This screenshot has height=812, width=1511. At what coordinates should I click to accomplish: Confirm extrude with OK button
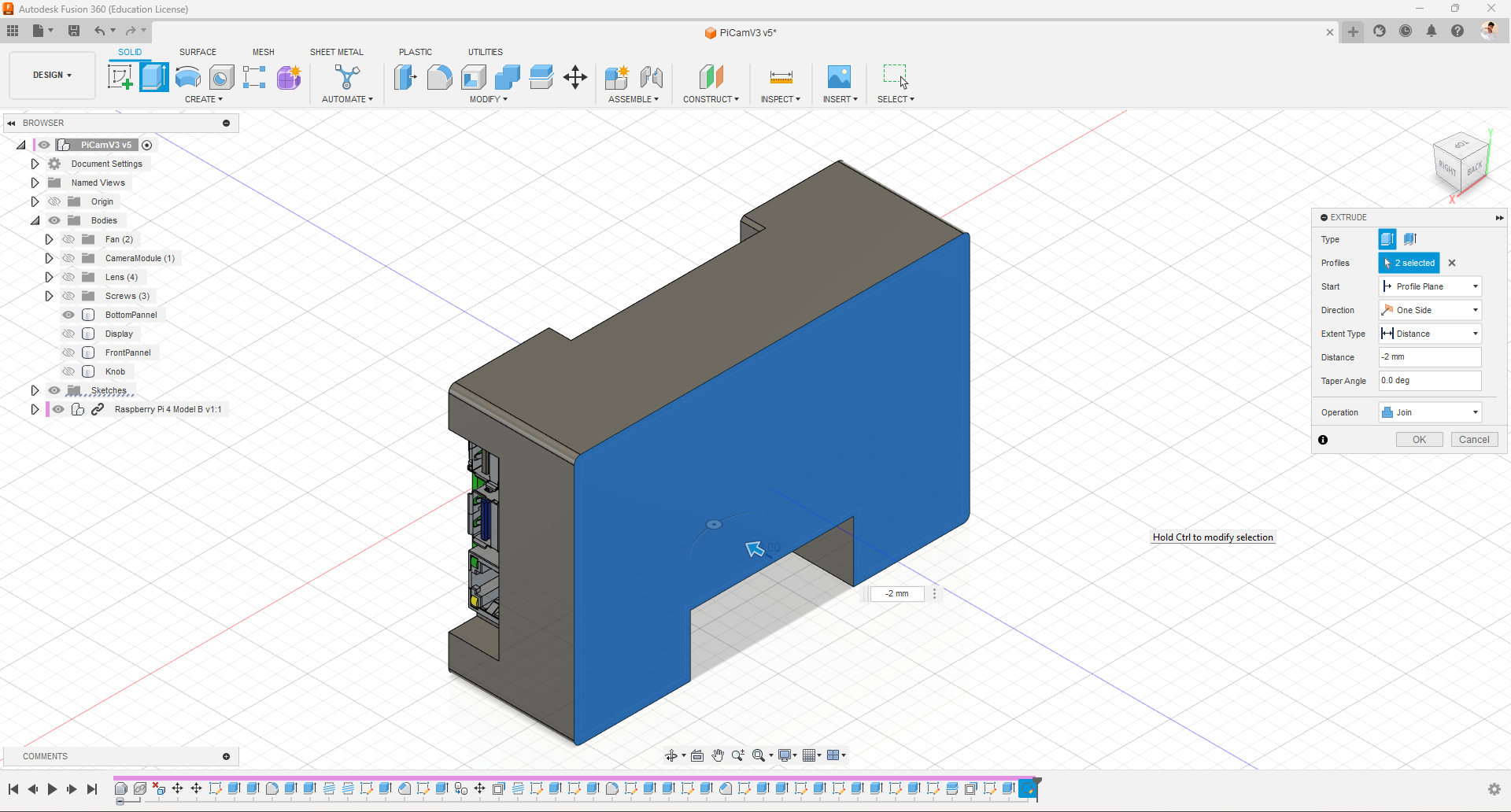click(1419, 440)
